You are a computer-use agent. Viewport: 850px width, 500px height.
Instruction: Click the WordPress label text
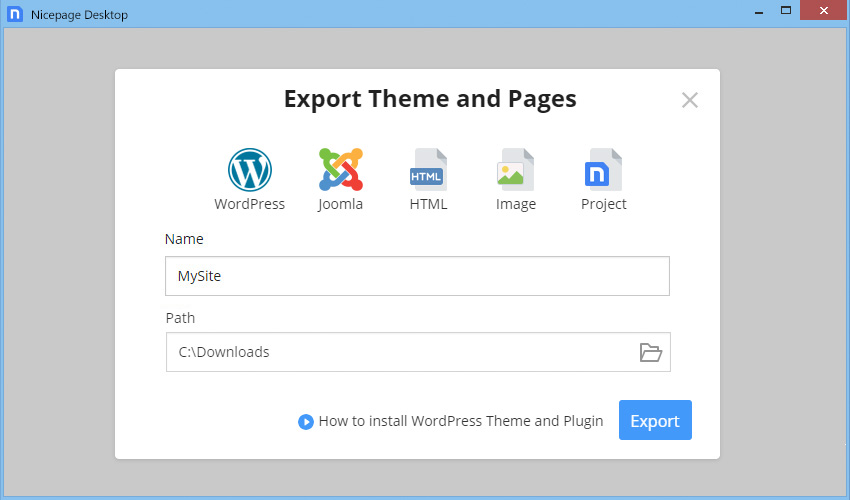pyautogui.click(x=249, y=204)
